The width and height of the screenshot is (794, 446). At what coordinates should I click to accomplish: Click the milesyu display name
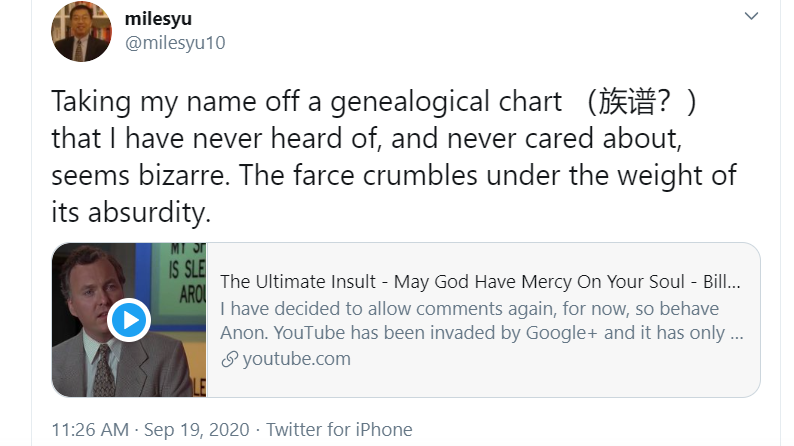pos(158,19)
